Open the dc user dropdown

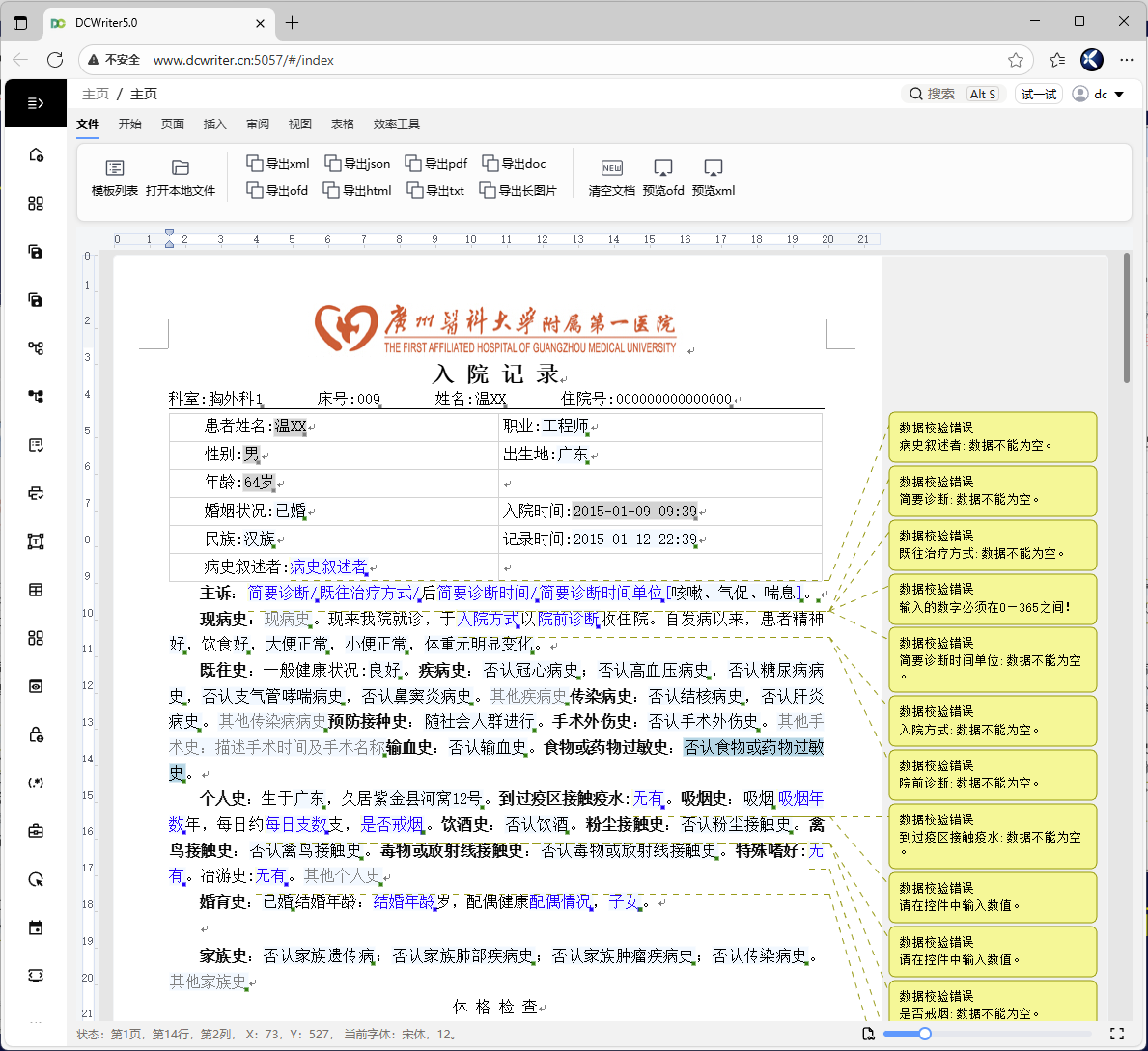1099,94
